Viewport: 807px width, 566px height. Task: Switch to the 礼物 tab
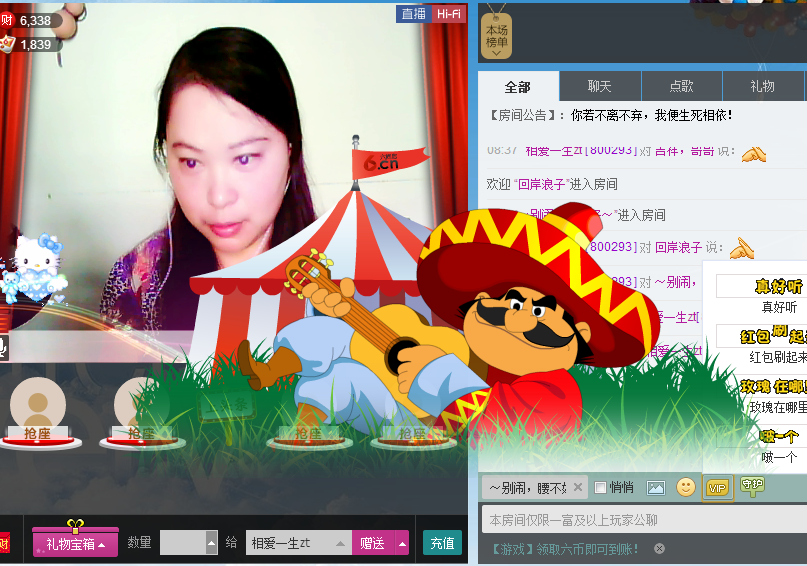[763, 86]
